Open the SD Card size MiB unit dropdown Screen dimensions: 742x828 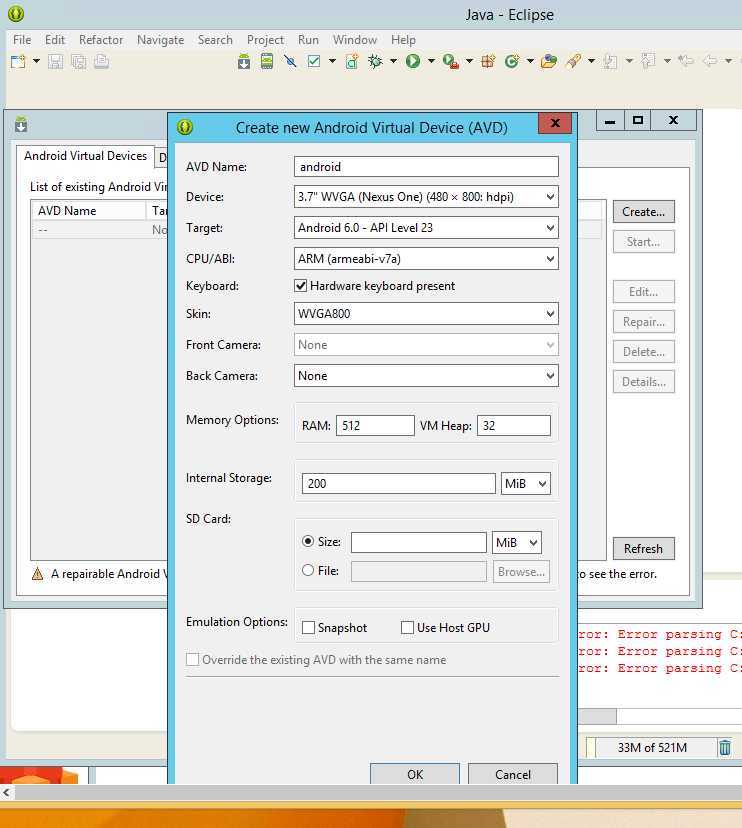coord(516,542)
